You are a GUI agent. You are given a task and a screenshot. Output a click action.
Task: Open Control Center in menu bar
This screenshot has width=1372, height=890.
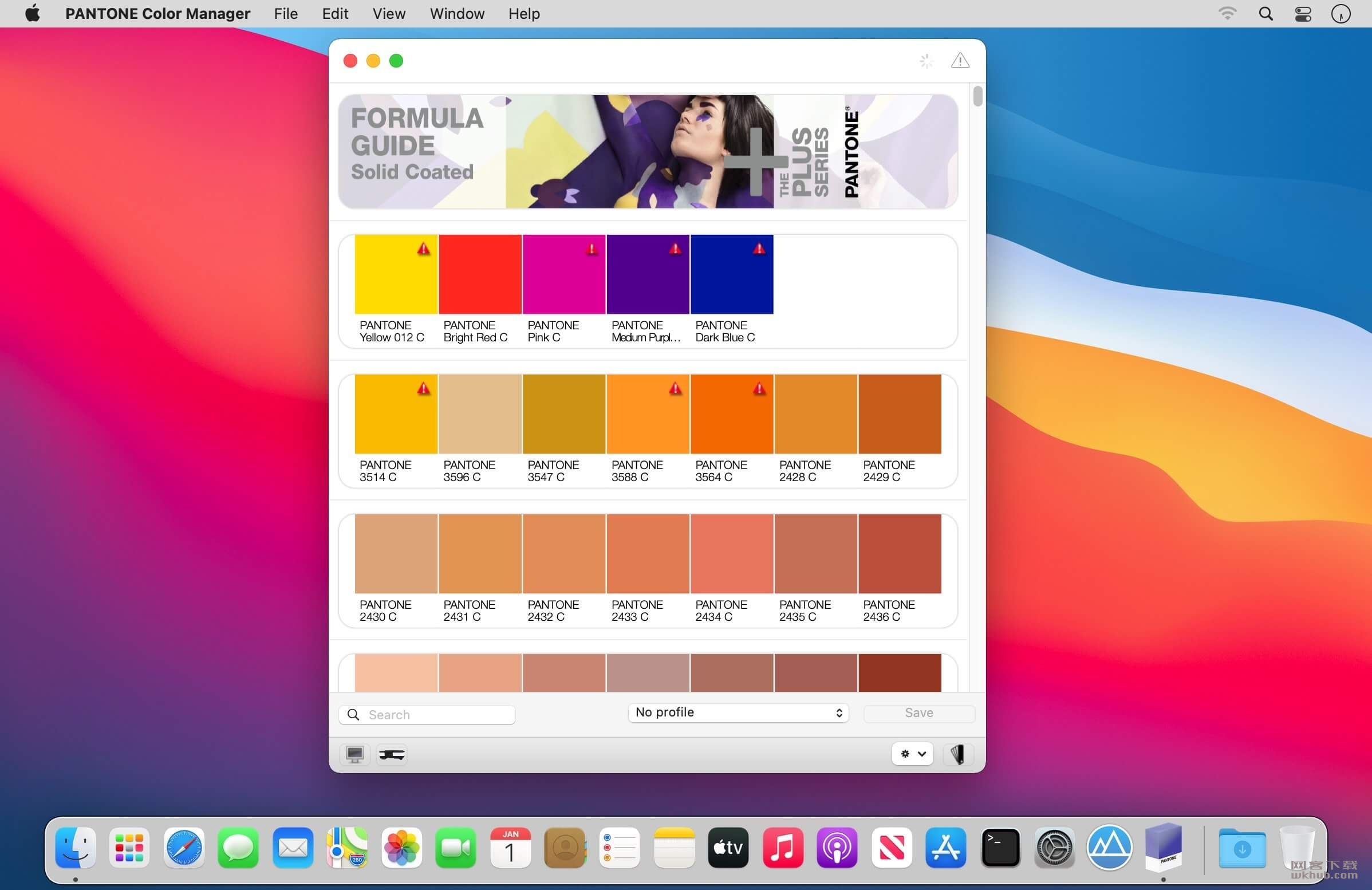click(x=1303, y=14)
